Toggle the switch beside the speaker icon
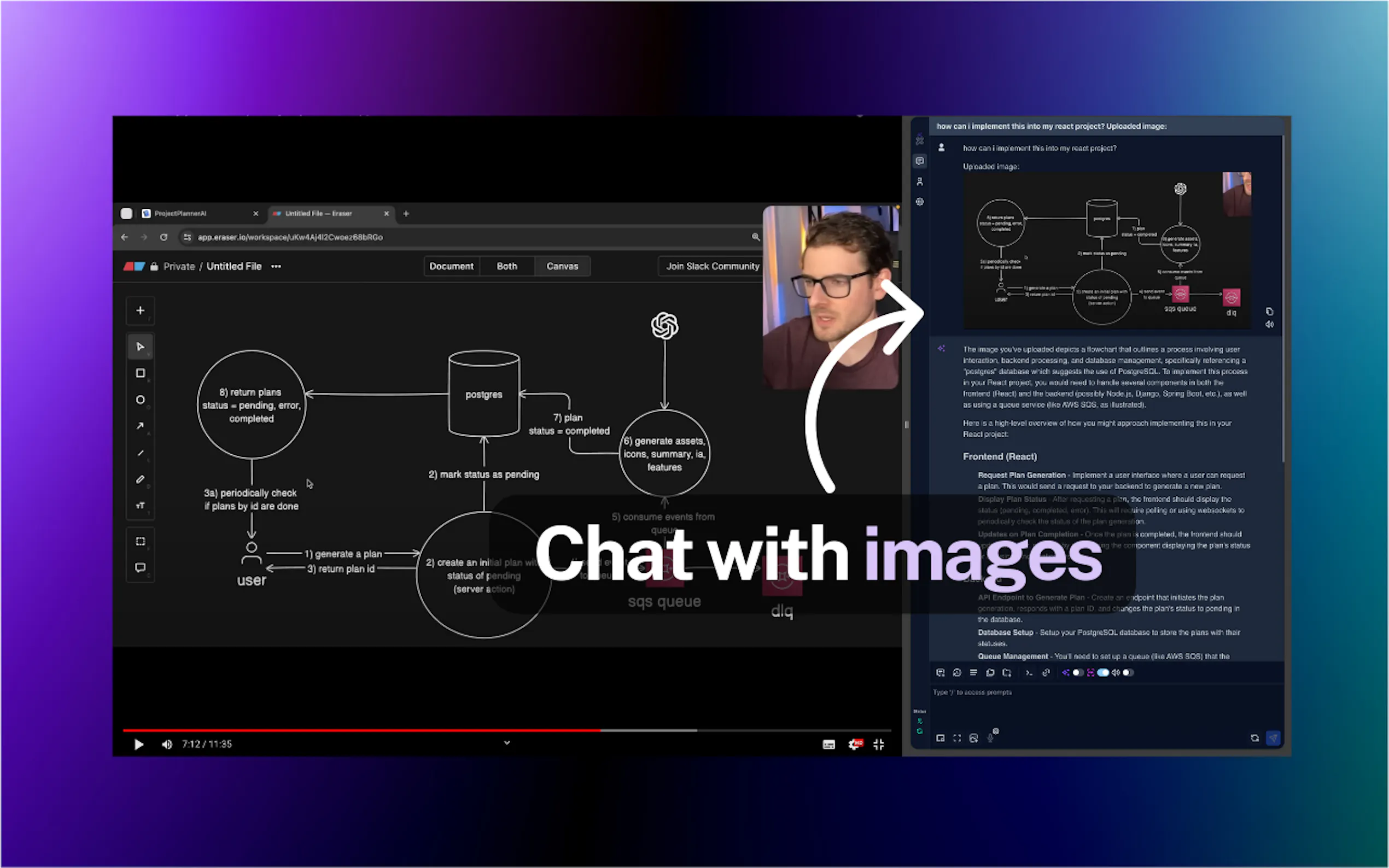1389x868 pixels. (x=1128, y=673)
